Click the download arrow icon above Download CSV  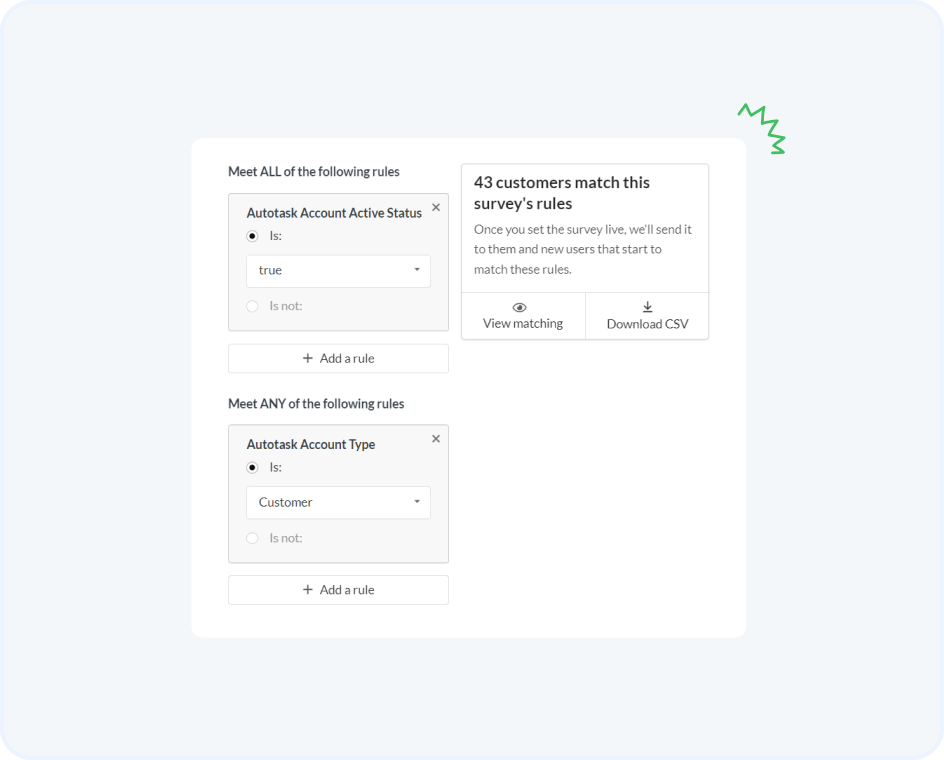pyautogui.click(x=647, y=307)
